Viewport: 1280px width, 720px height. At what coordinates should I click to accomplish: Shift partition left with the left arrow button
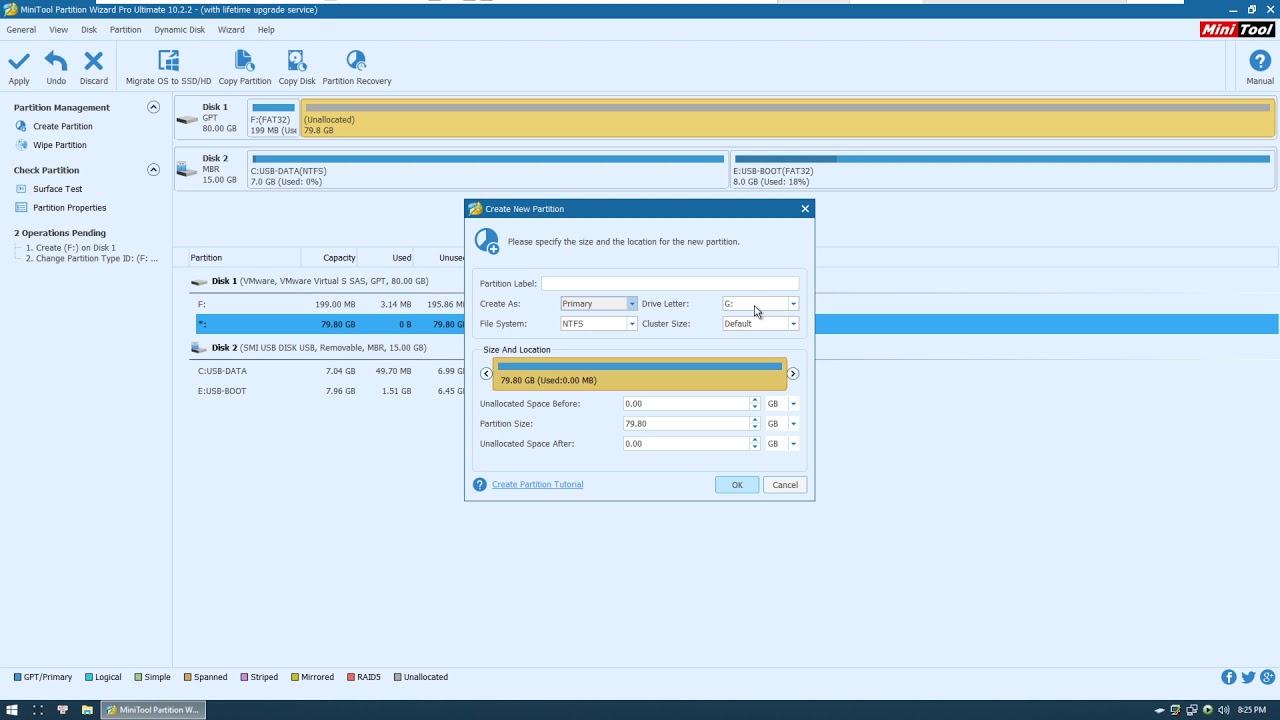pyautogui.click(x=486, y=374)
